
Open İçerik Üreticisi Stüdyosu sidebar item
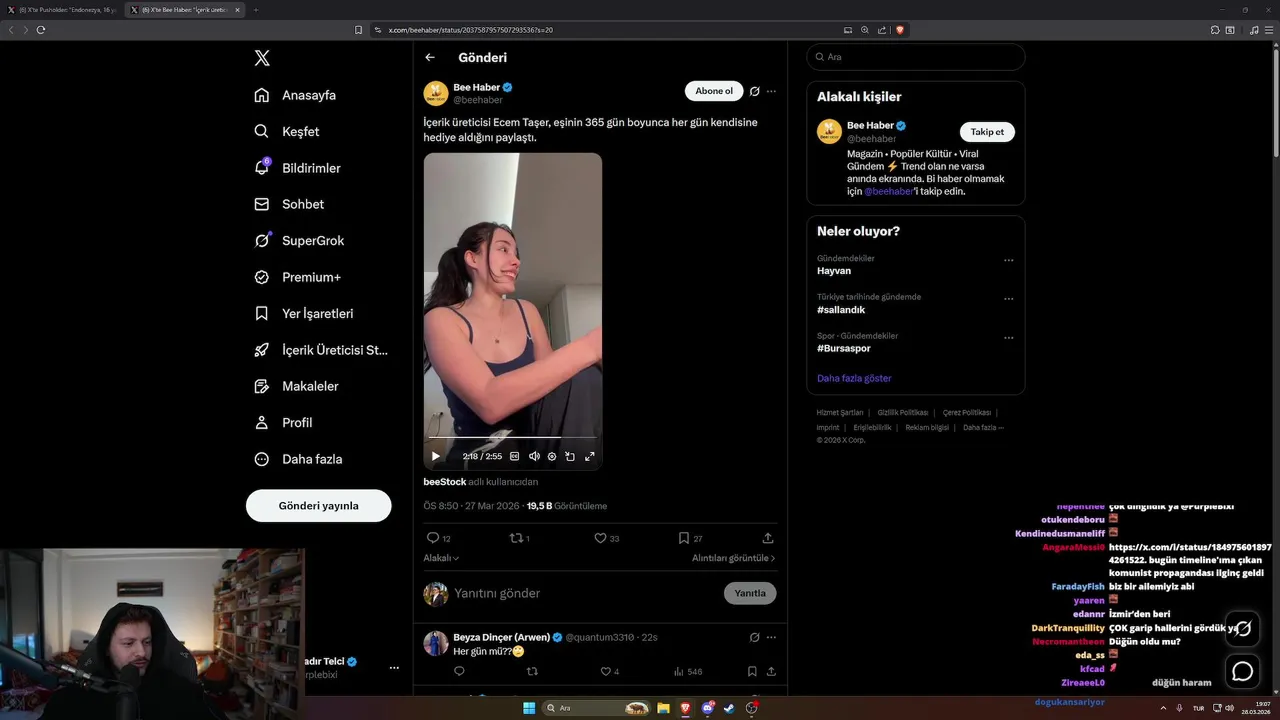(321, 350)
